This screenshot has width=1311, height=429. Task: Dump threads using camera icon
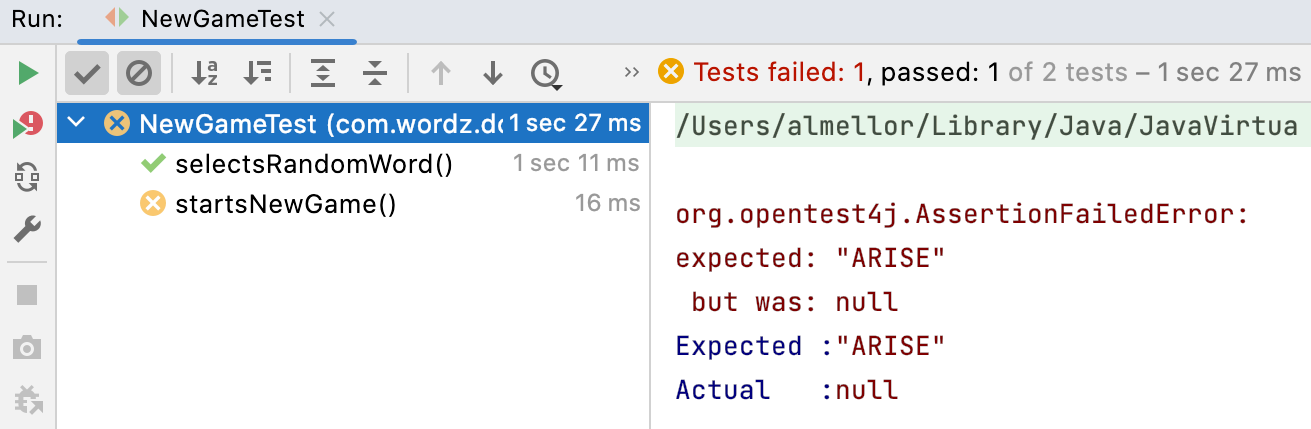27,348
